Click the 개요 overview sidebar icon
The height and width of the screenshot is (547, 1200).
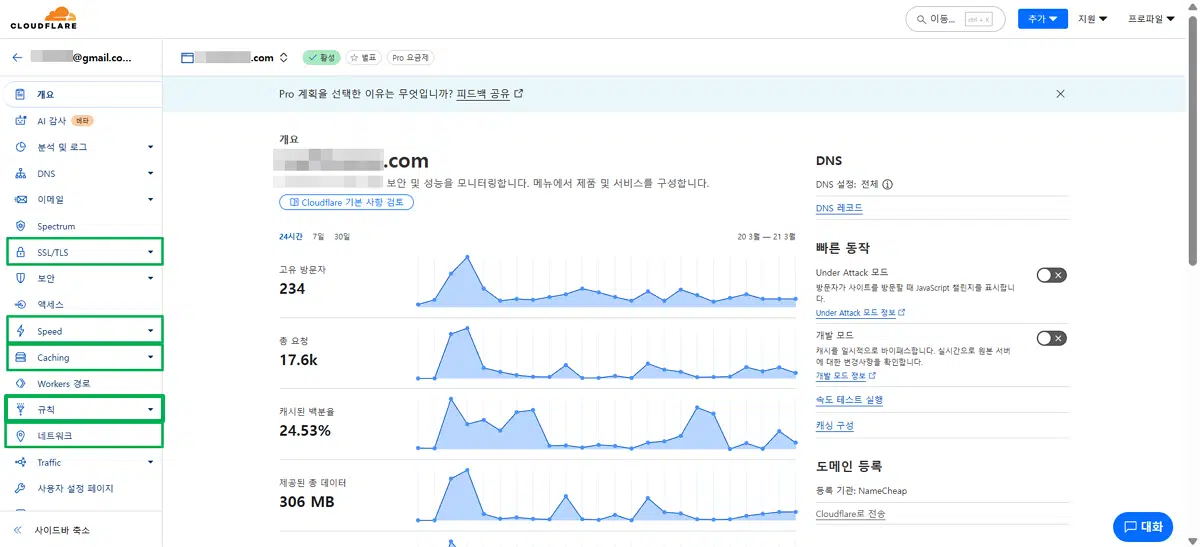20,94
